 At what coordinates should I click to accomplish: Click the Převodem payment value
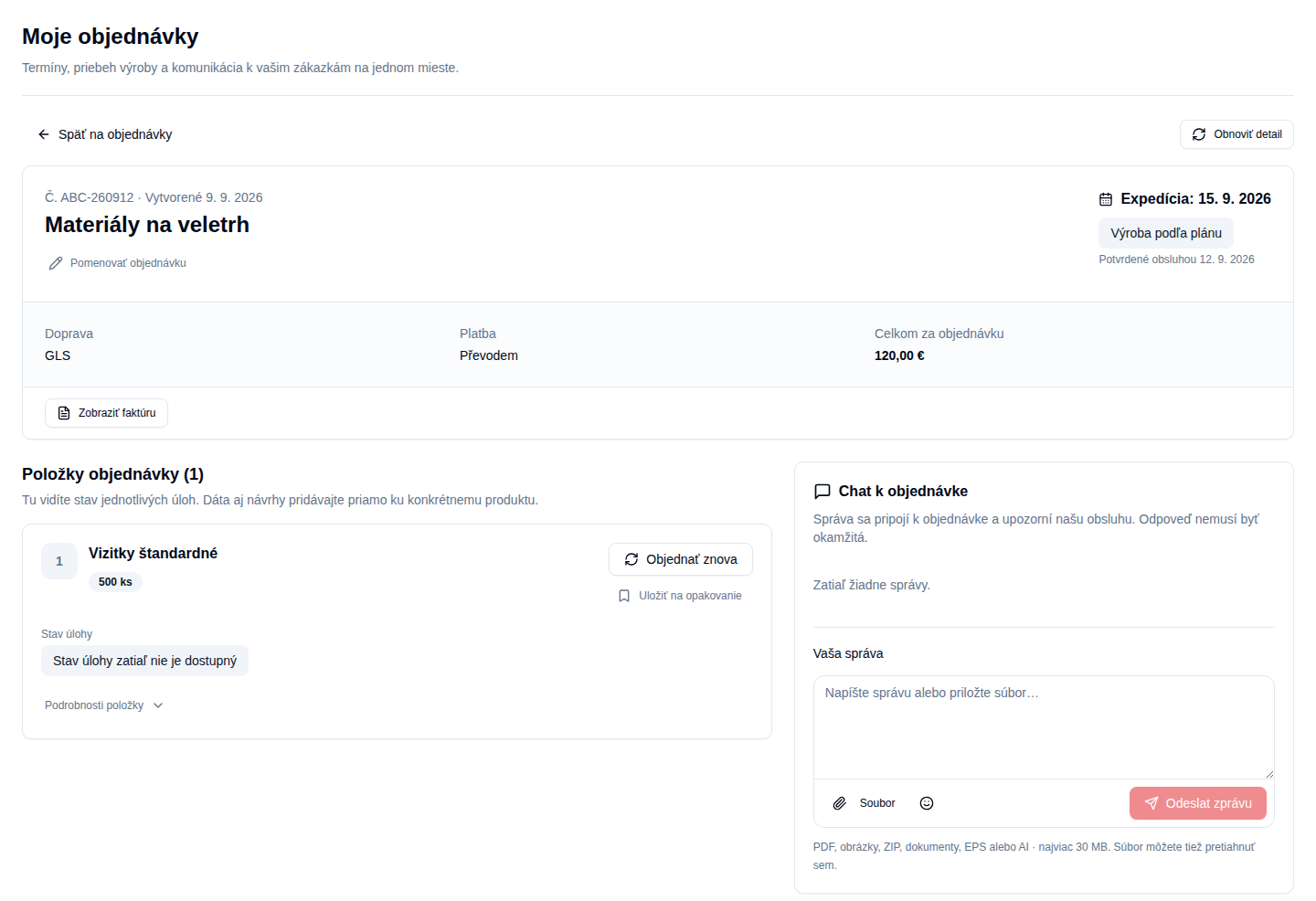[489, 355]
